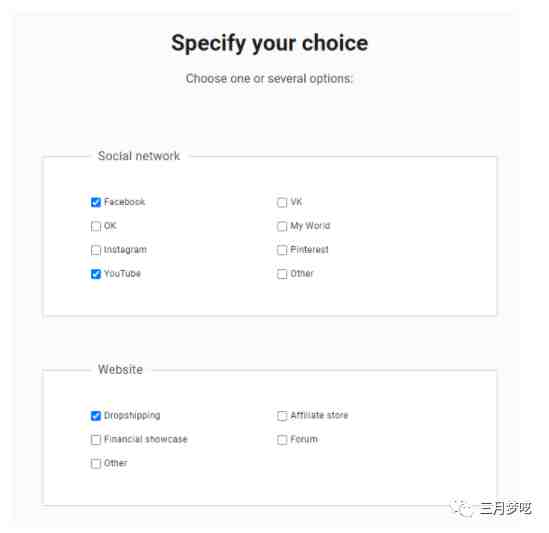Click the Facebook label text
Screen dimensions: 549x533
coord(124,202)
